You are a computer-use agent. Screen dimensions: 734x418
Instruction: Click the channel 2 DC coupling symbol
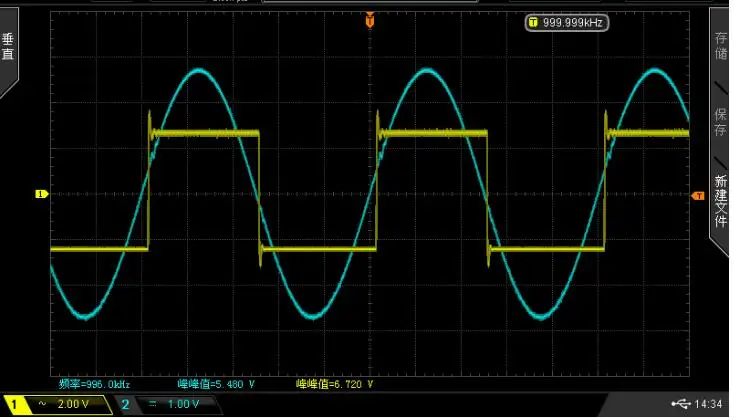(x=153, y=403)
